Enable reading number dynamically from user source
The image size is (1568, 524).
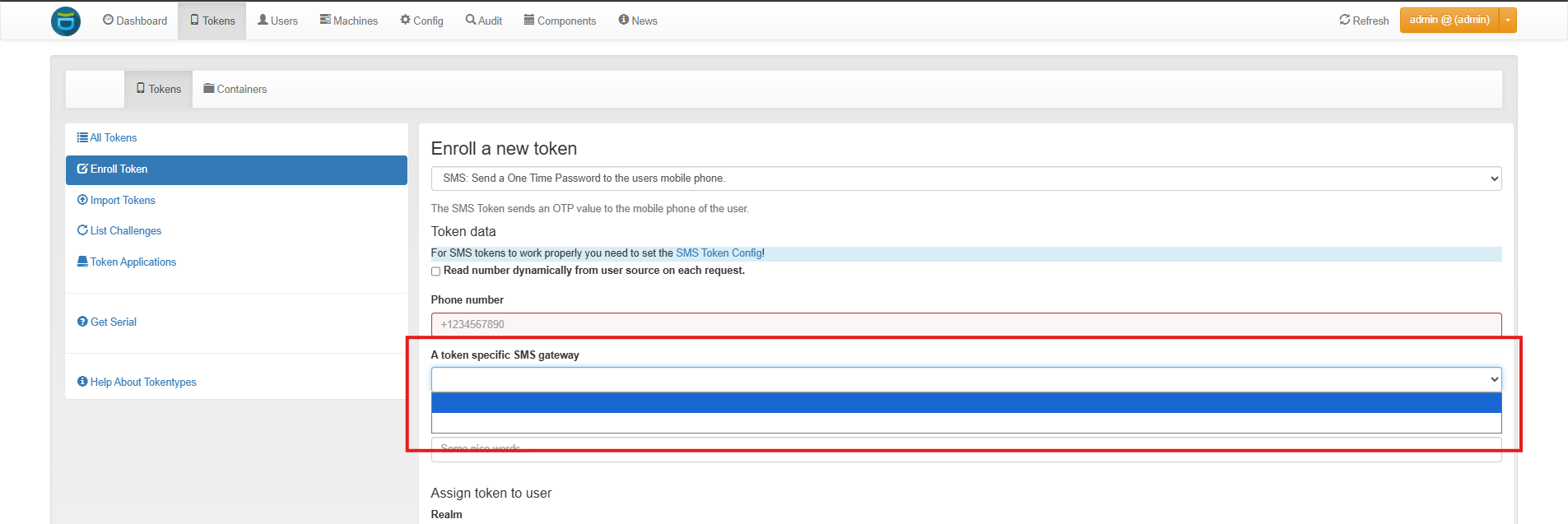[436, 271]
